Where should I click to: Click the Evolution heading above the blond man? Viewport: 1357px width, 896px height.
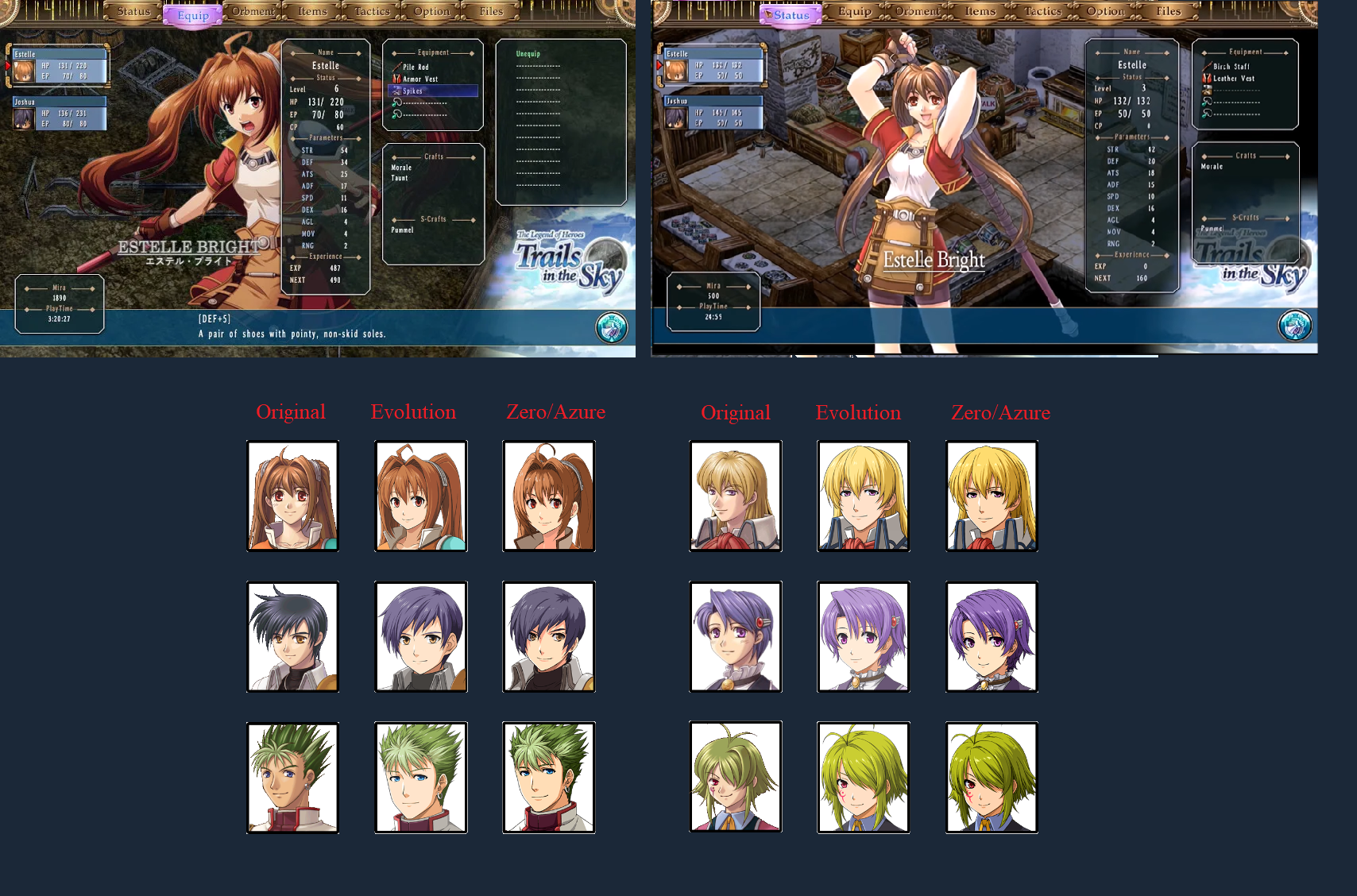[x=858, y=412]
